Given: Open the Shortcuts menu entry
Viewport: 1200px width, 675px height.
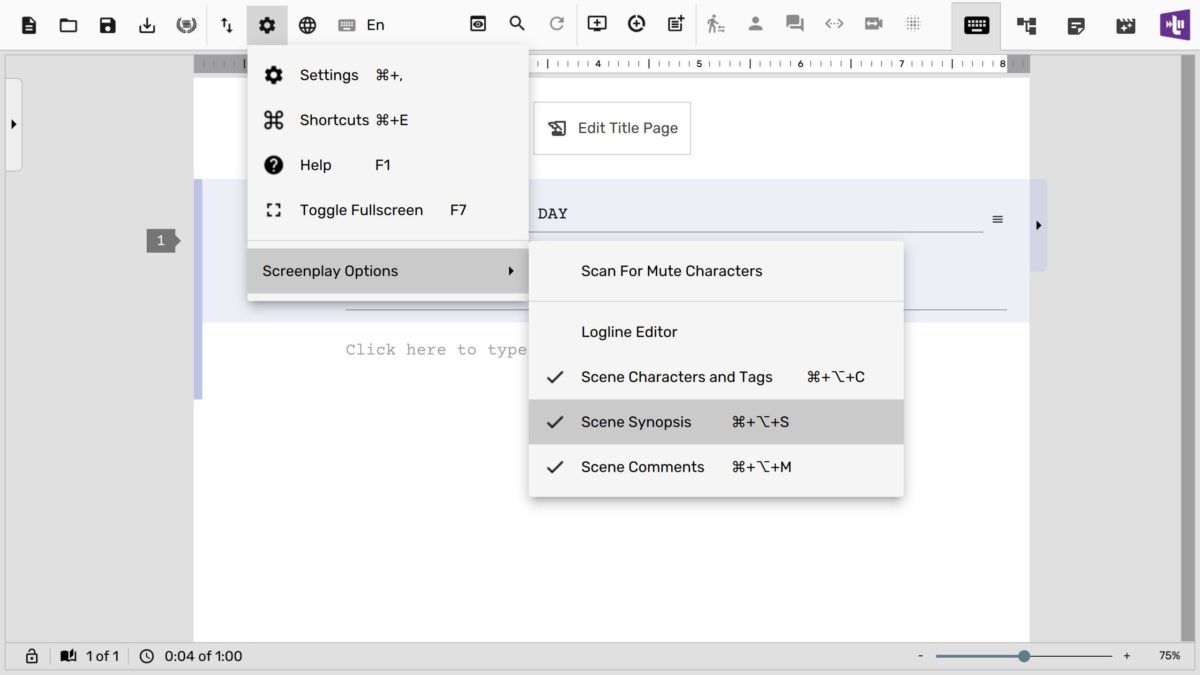Looking at the screenshot, I should (333, 120).
